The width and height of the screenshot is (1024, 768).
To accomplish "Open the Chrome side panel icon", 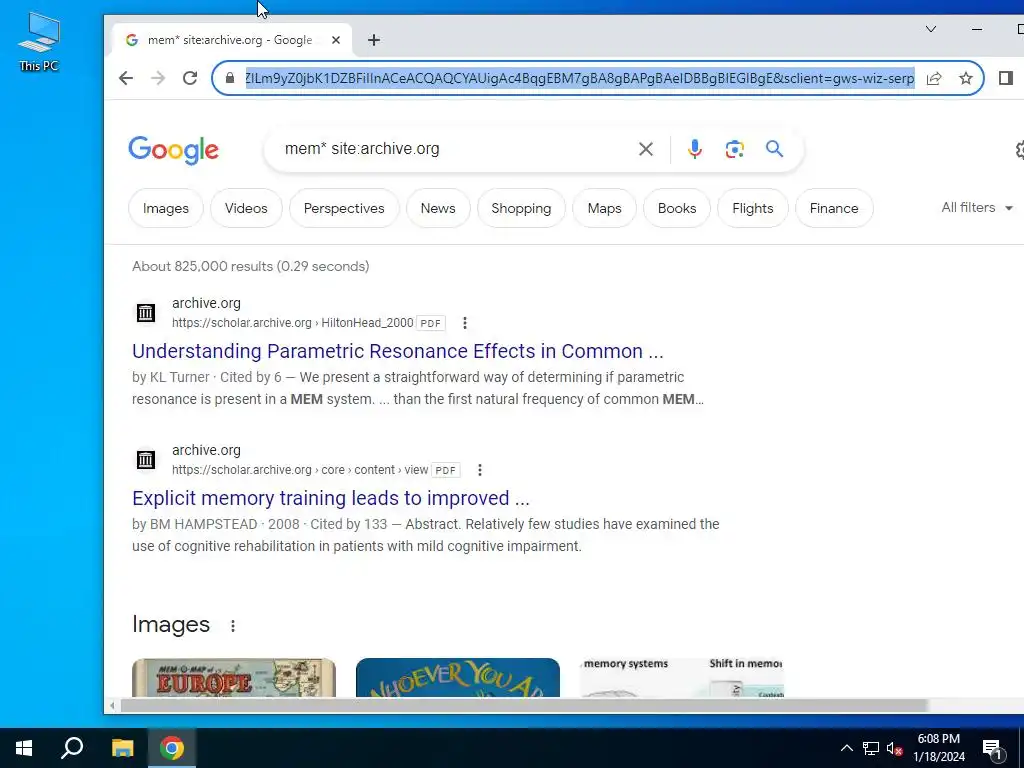I will [1006, 78].
